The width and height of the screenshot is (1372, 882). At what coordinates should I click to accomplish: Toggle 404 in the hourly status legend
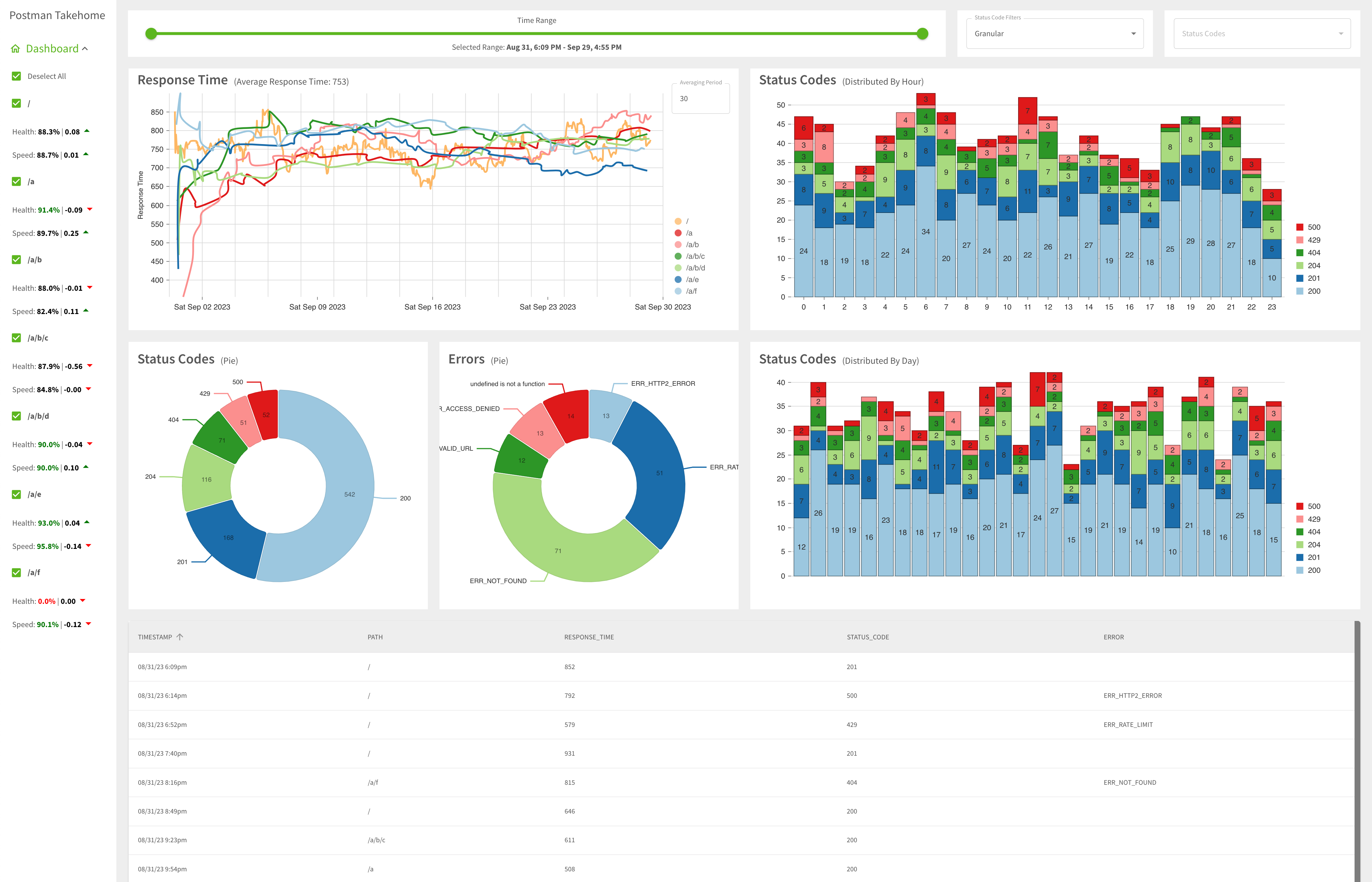pos(1308,253)
